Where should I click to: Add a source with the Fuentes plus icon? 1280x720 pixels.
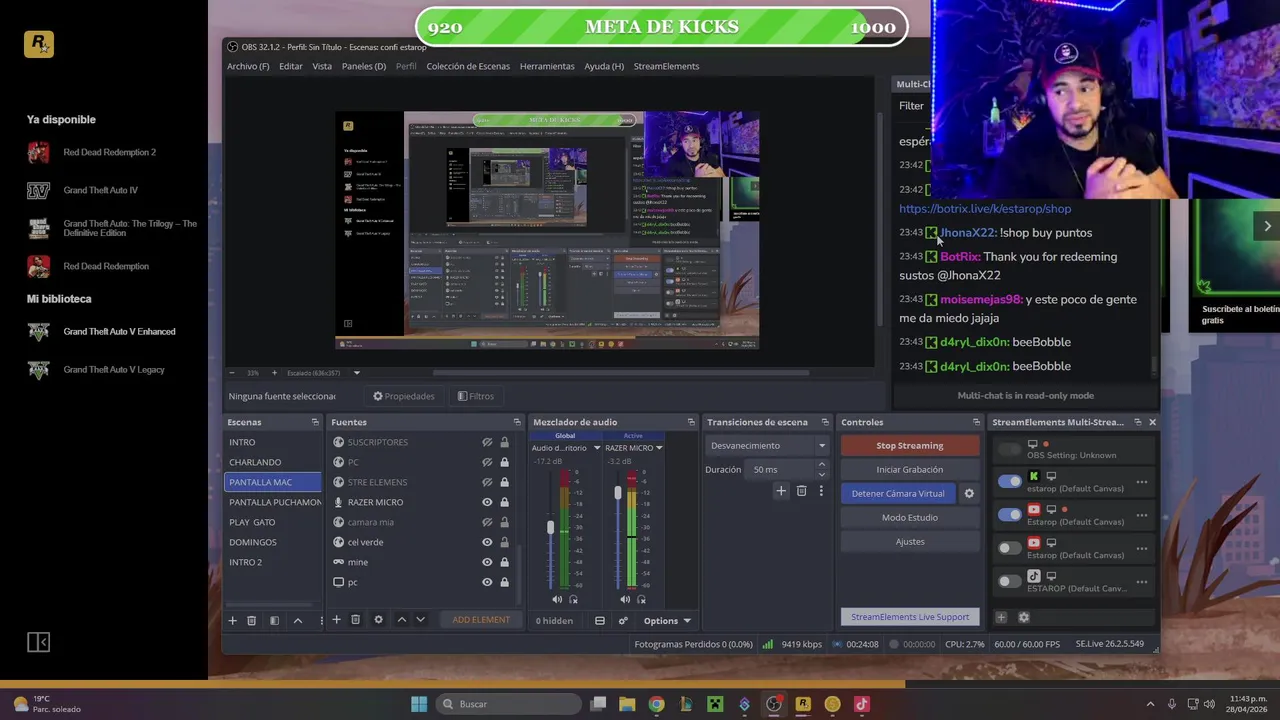click(336, 620)
